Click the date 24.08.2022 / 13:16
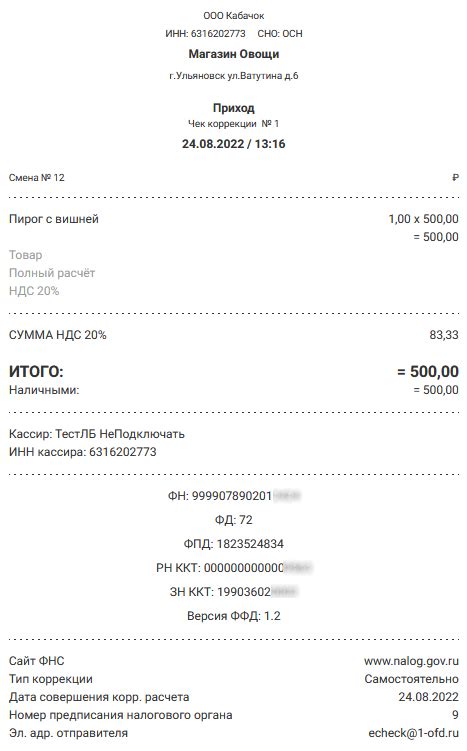The height and width of the screenshot is (751, 467). 234,144
